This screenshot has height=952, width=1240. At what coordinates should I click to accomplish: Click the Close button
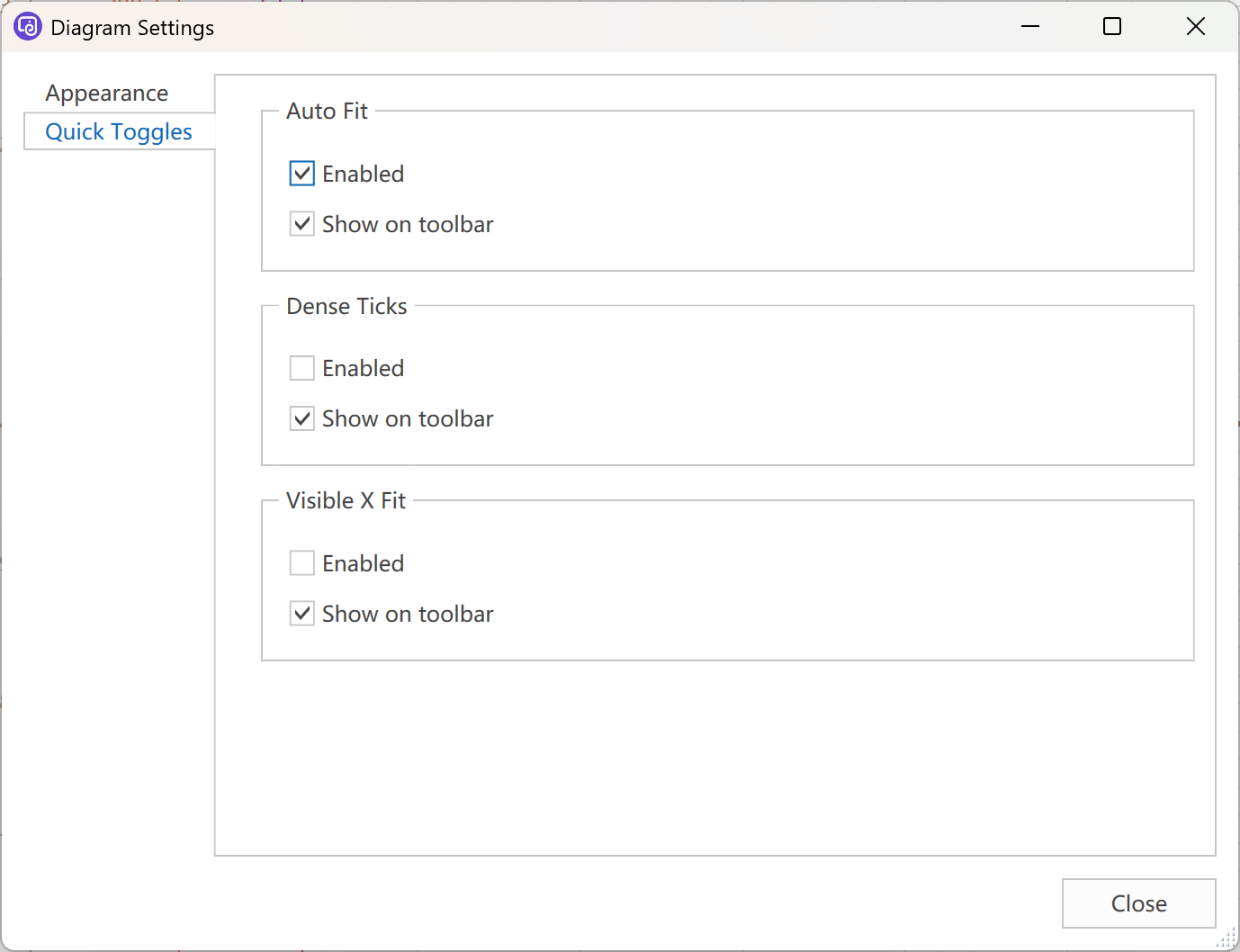pyautogui.click(x=1139, y=903)
